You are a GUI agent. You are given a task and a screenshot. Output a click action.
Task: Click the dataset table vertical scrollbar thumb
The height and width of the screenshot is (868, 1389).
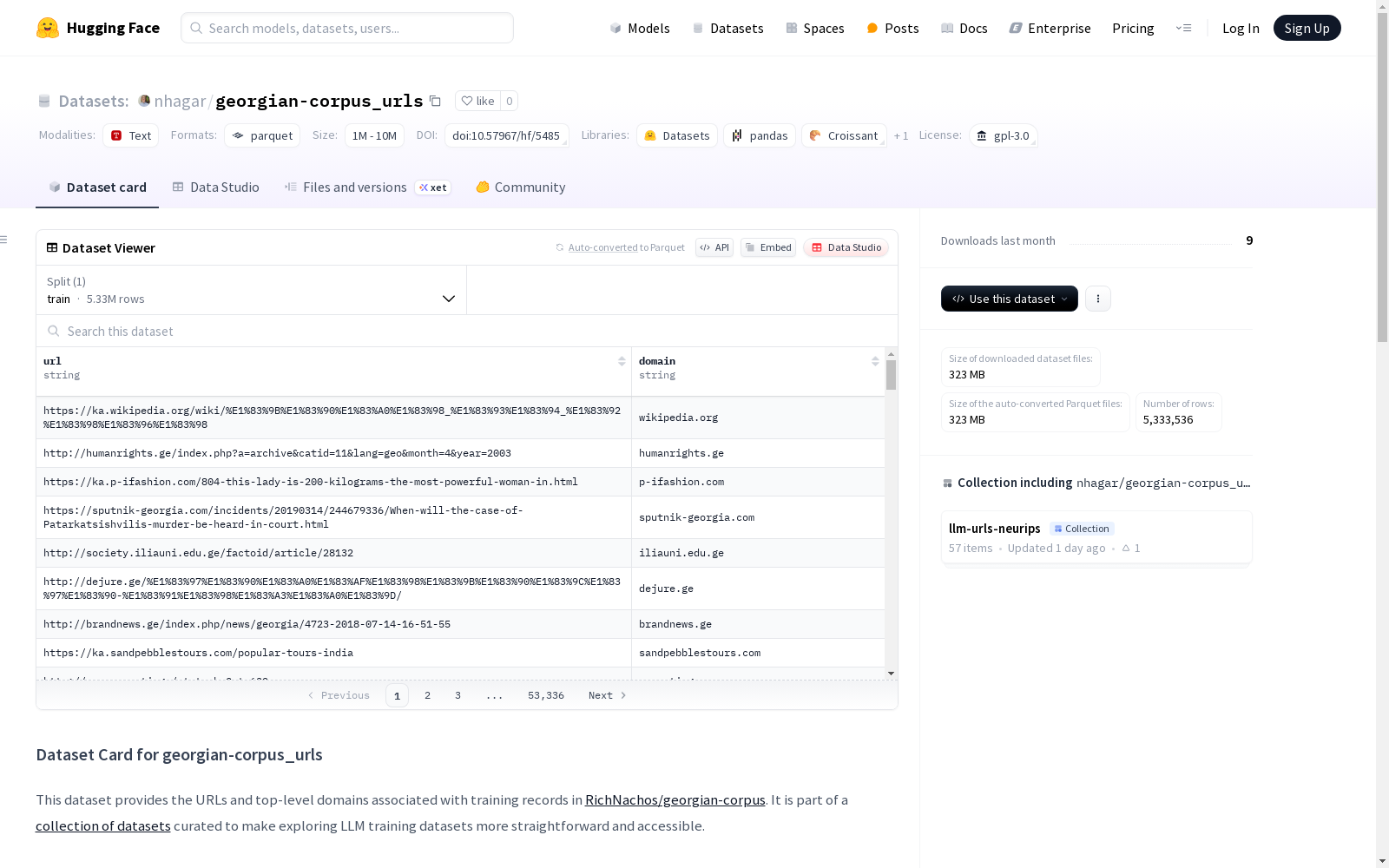[891, 375]
